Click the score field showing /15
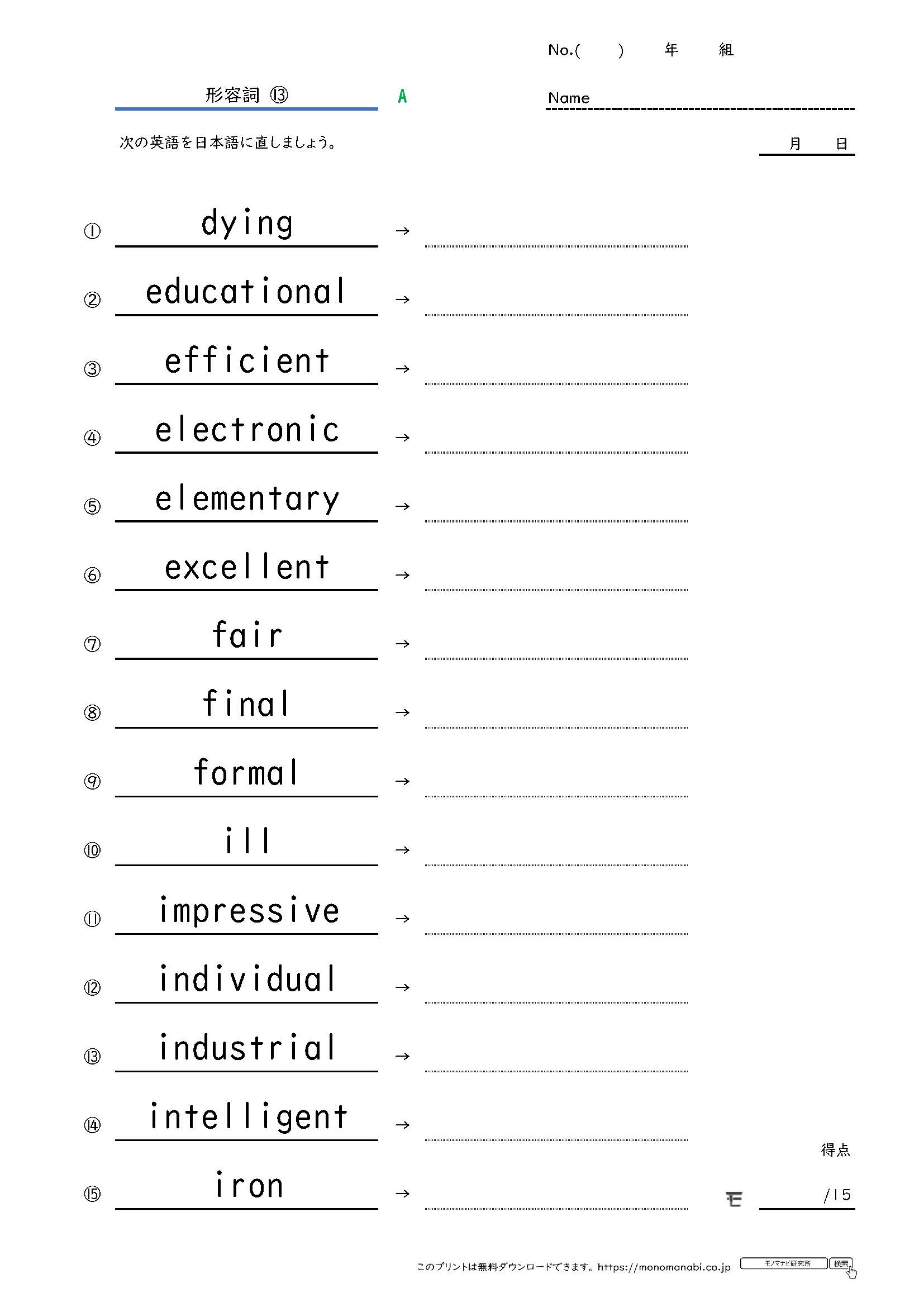Image resolution: width=924 pixels, height=1307 pixels. point(807,1195)
